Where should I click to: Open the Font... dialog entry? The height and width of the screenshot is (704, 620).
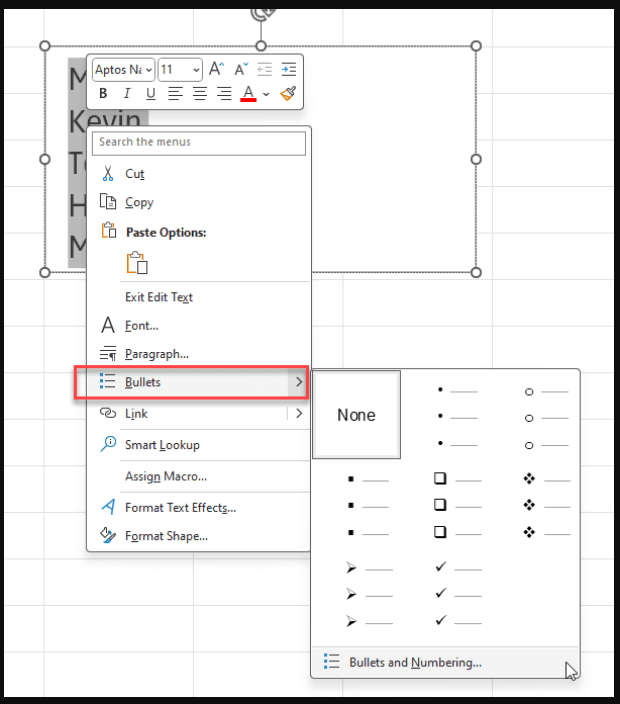tap(198, 326)
